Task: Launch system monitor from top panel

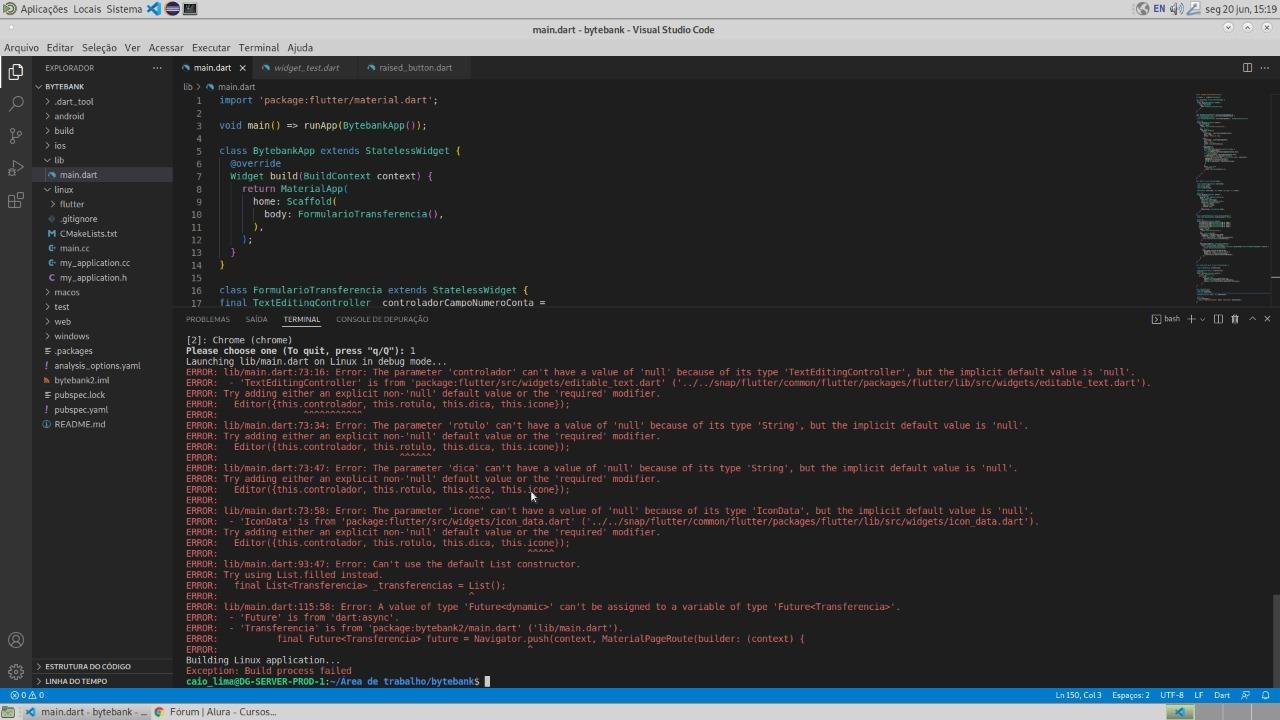Action: point(190,8)
